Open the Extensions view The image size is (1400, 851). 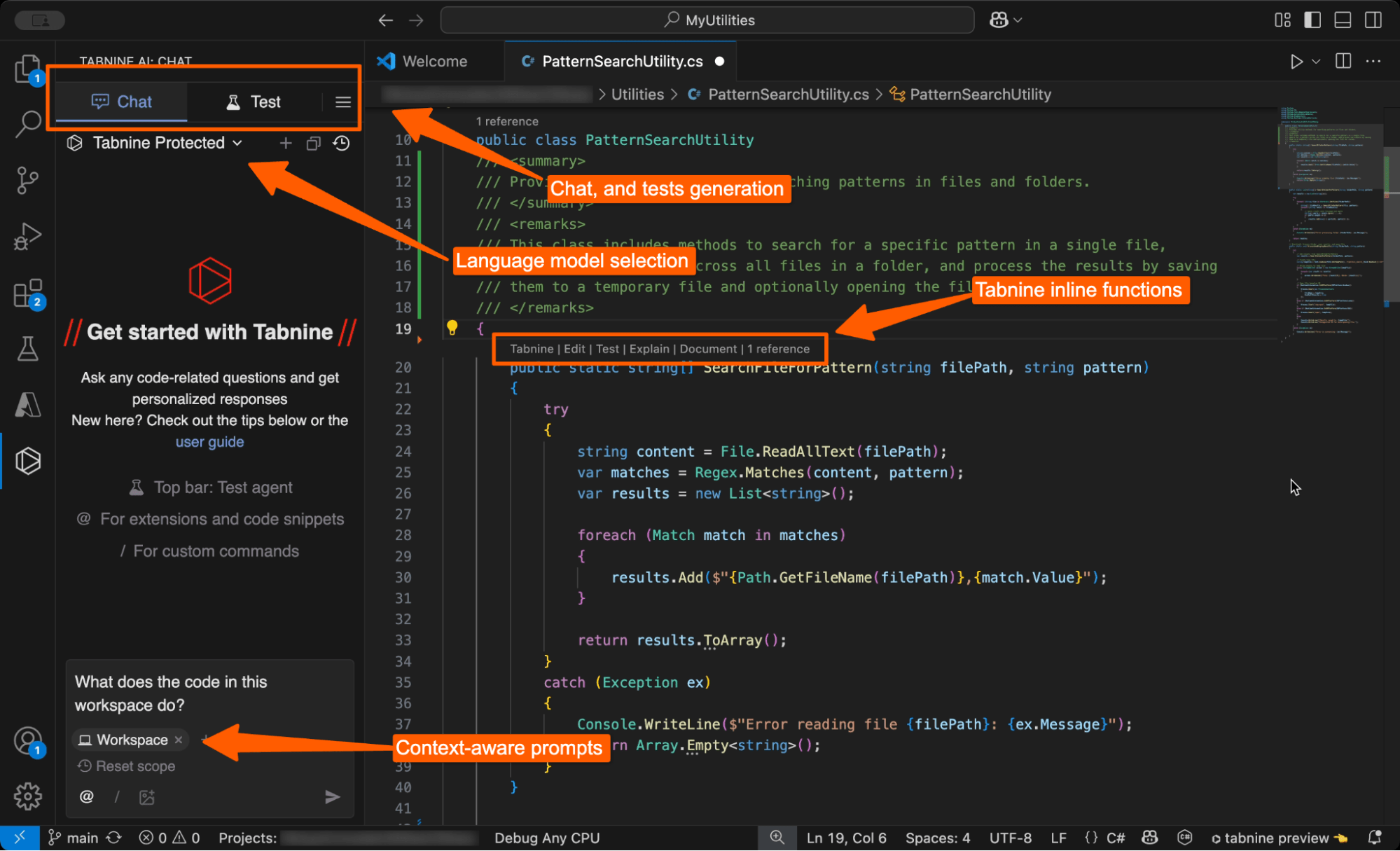[x=27, y=293]
